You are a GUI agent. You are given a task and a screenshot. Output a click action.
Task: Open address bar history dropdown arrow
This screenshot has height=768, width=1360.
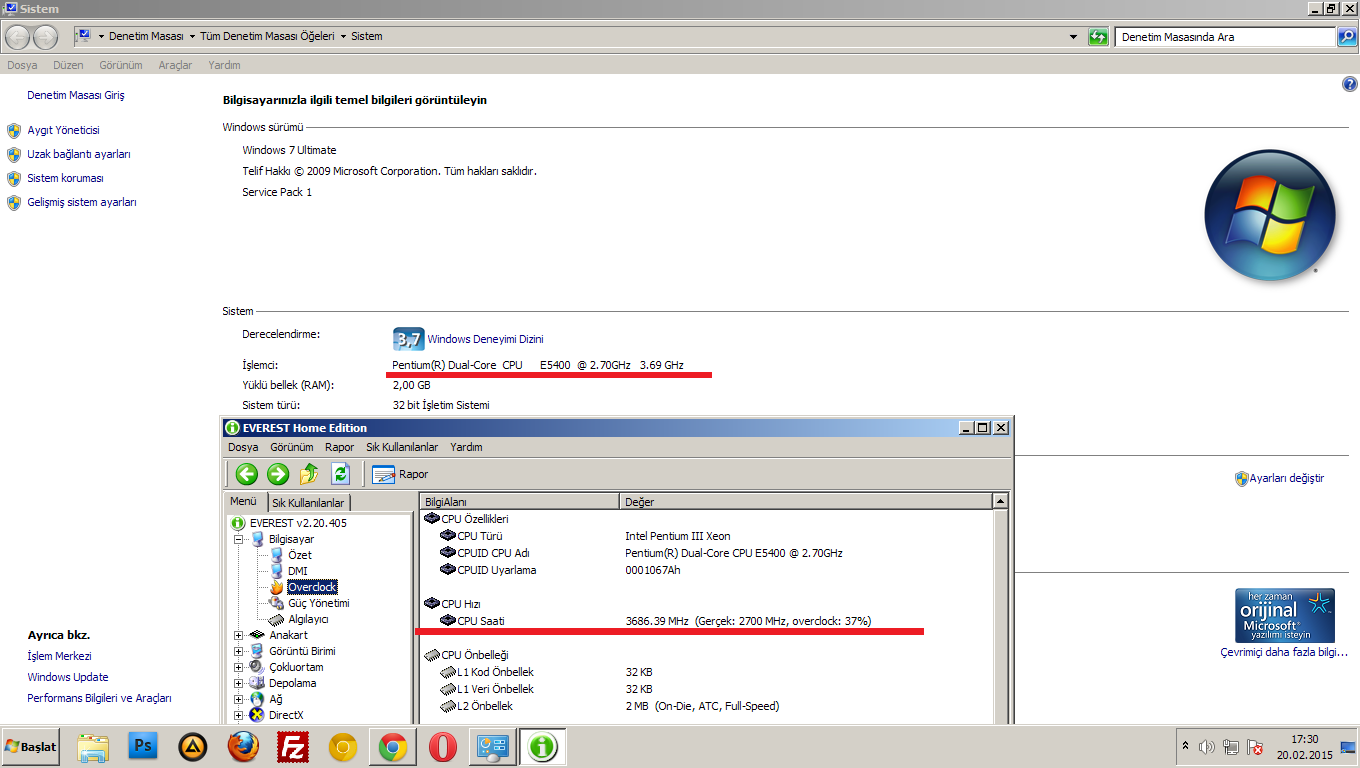1073,37
